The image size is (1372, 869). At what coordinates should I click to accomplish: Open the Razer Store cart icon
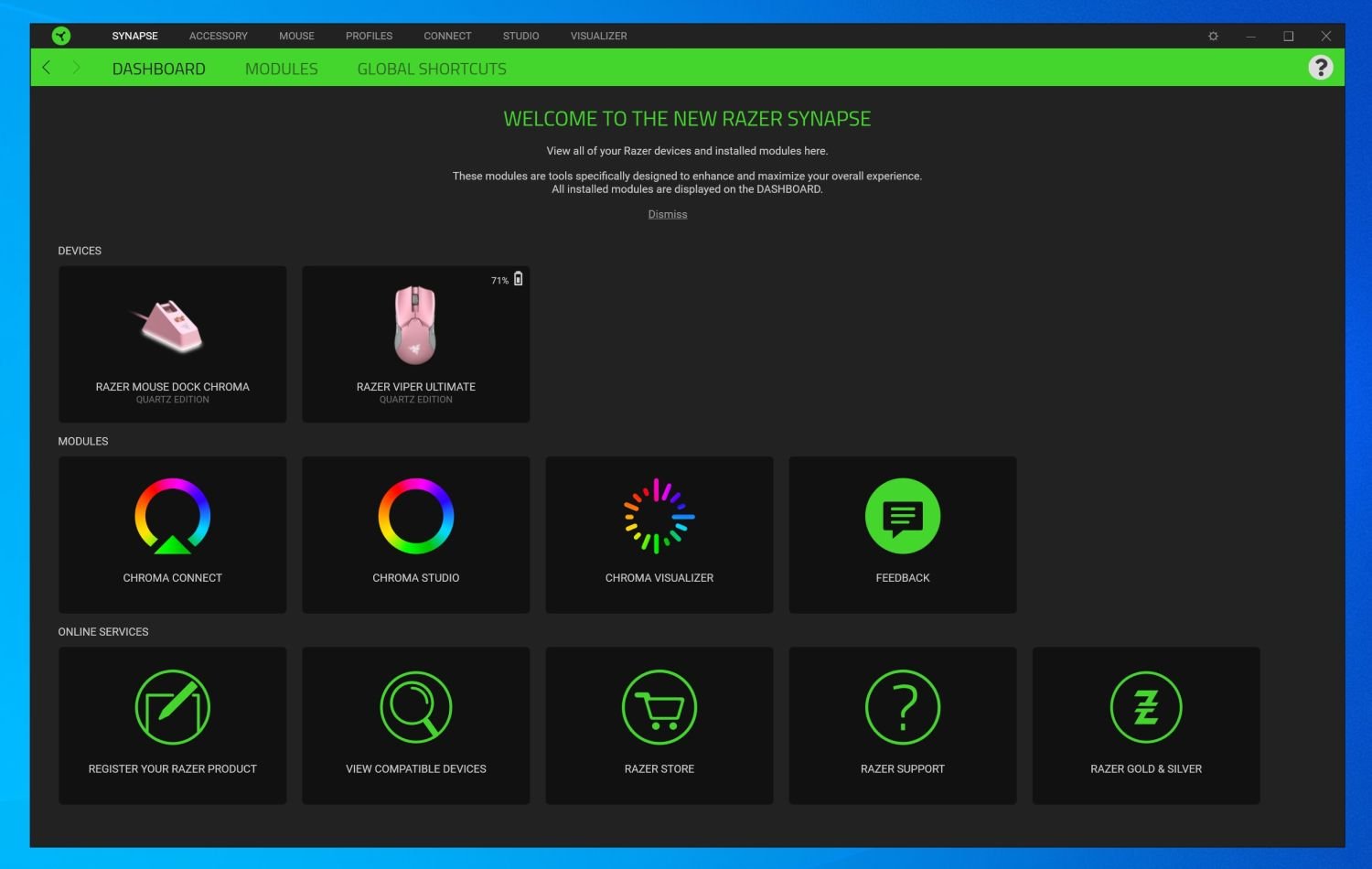click(659, 707)
